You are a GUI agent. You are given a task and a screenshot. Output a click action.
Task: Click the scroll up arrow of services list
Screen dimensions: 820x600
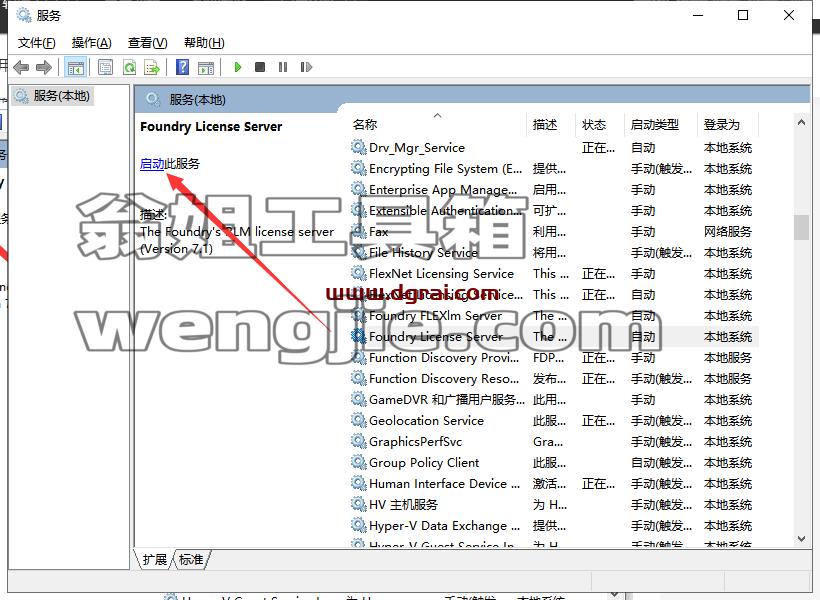tap(801, 122)
